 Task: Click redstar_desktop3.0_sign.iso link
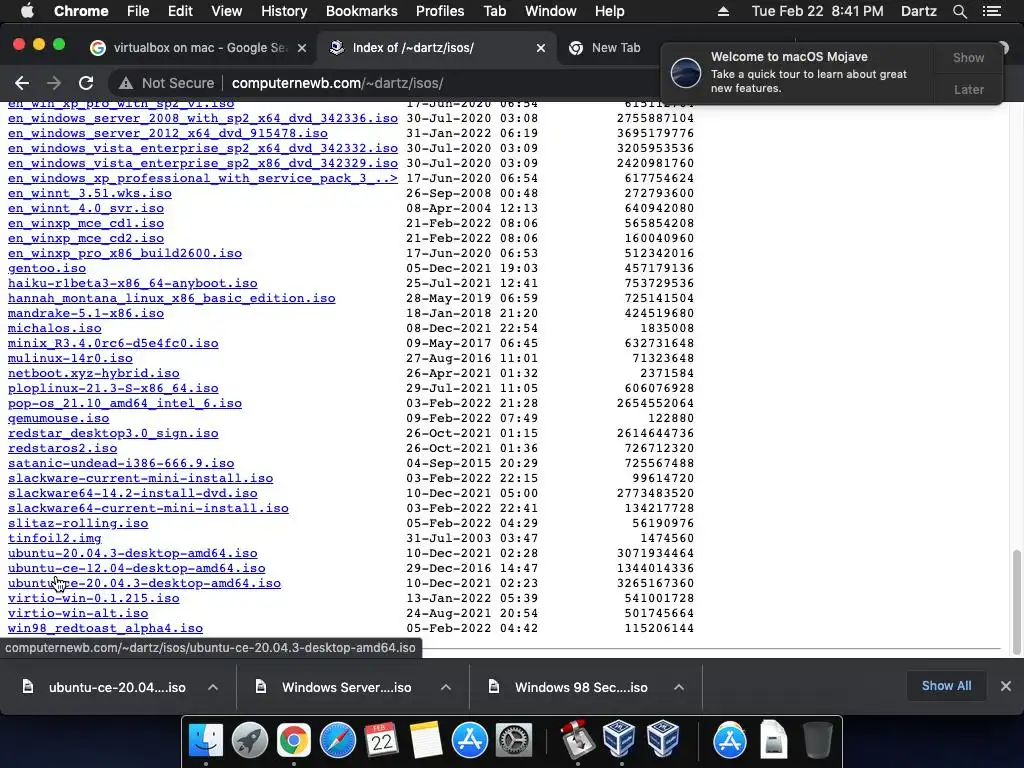(x=113, y=434)
